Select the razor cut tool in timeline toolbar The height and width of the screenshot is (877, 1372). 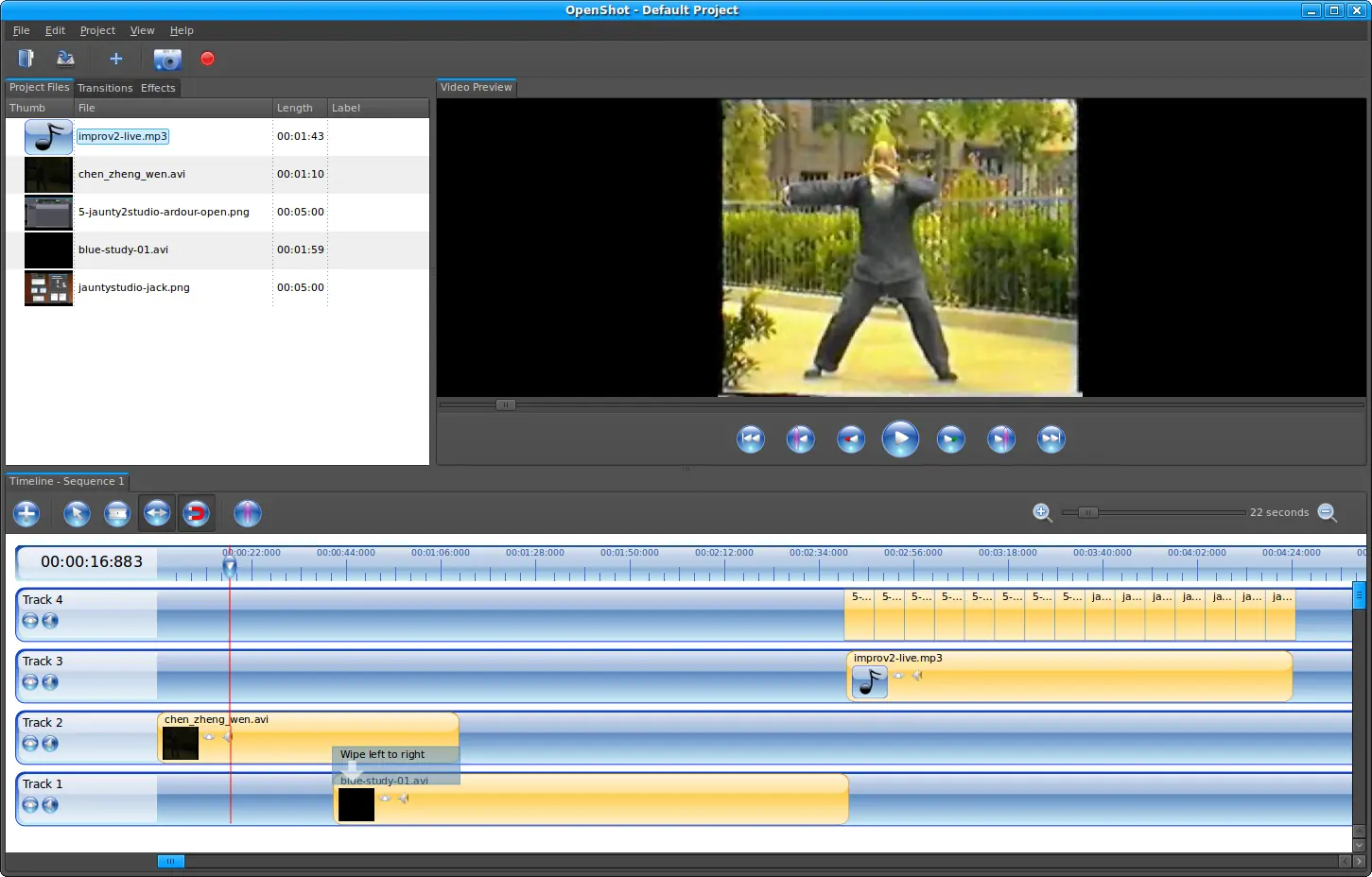117,513
